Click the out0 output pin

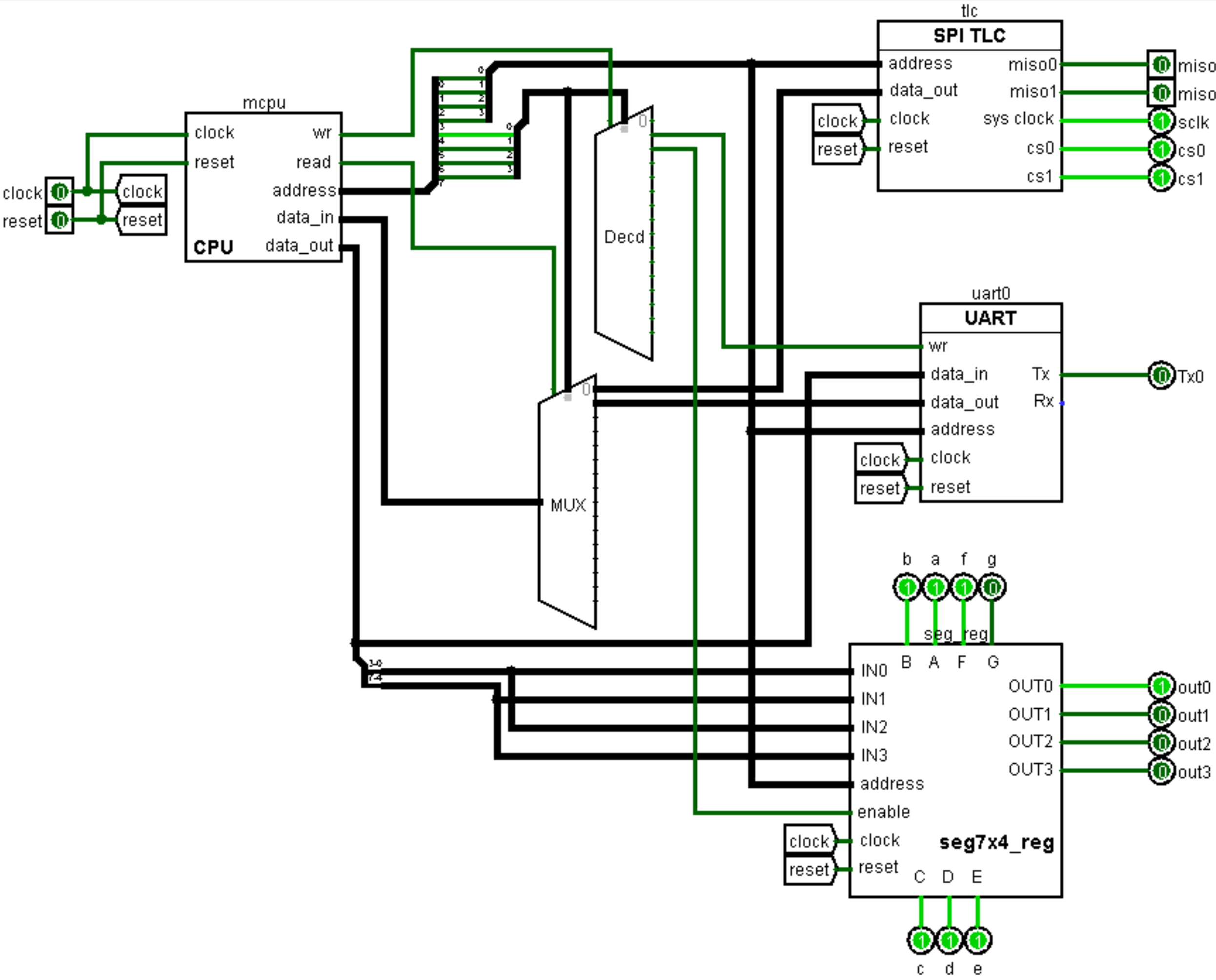1161,686
